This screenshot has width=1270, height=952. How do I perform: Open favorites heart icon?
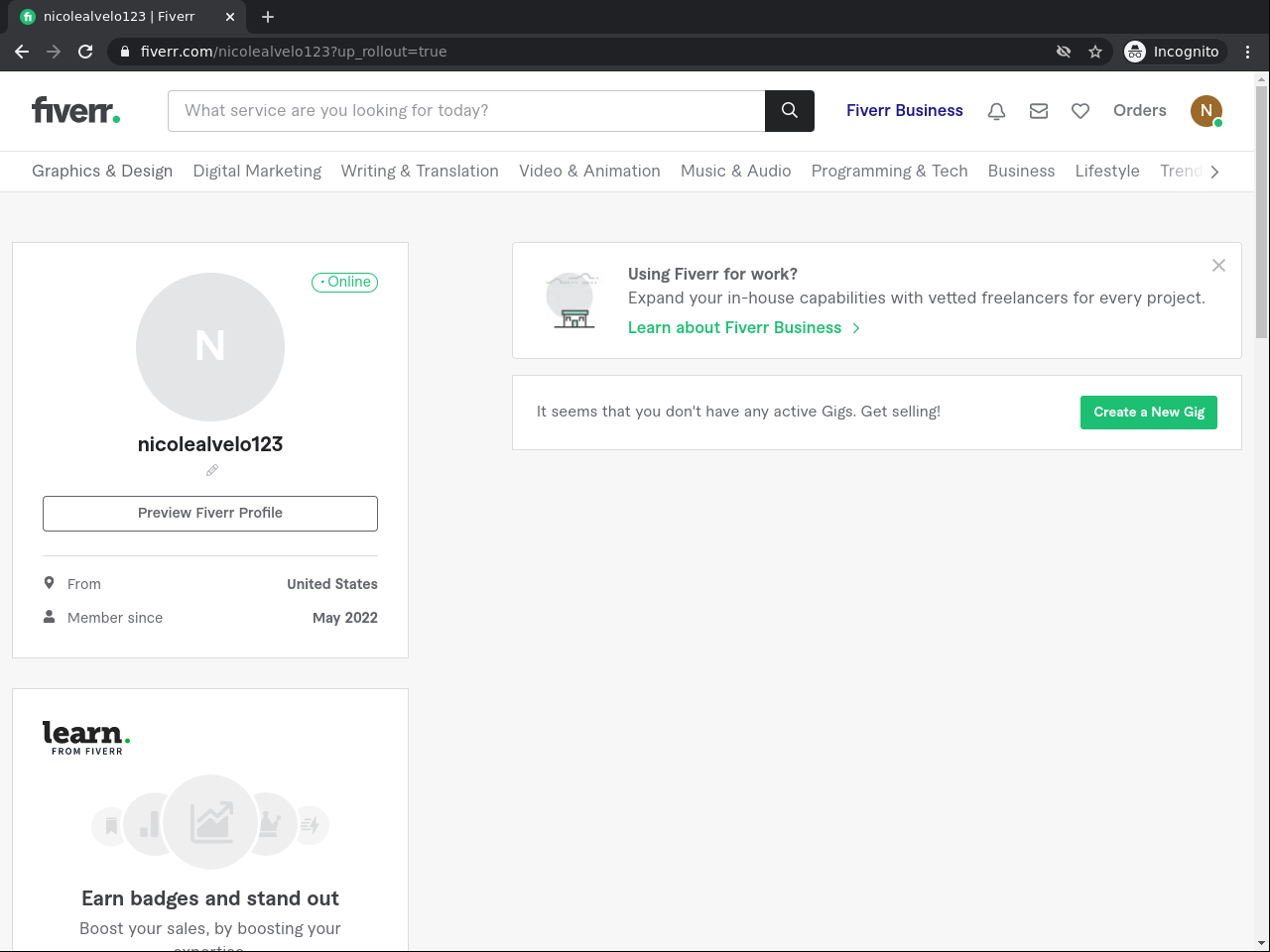[x=1080, y=111]
